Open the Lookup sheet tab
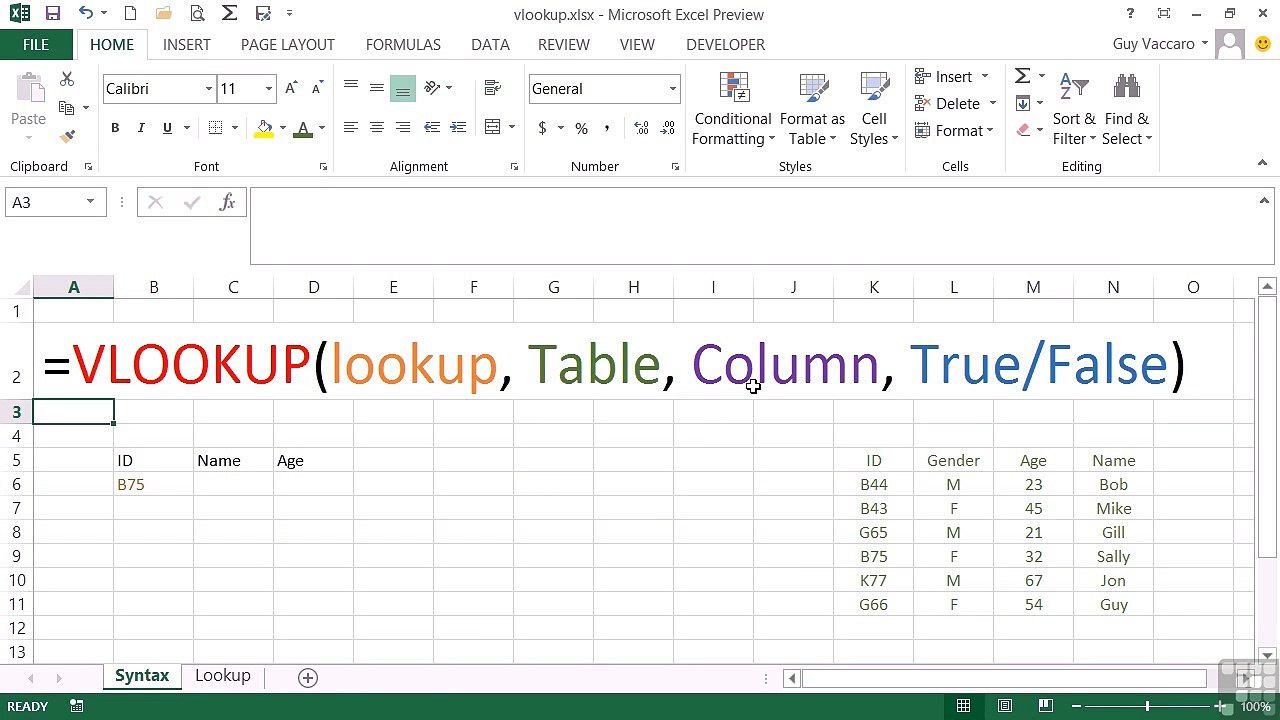Screen dimensions: 1280x720 tap(223, 676)
